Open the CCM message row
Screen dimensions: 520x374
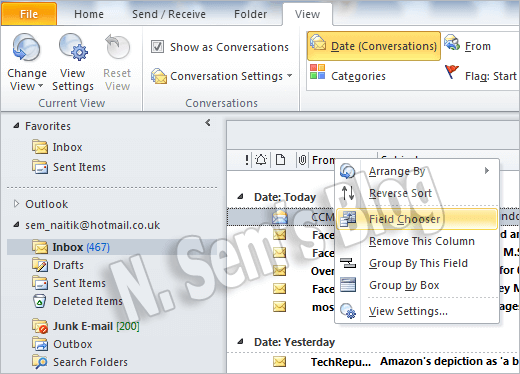click(281, 217)
